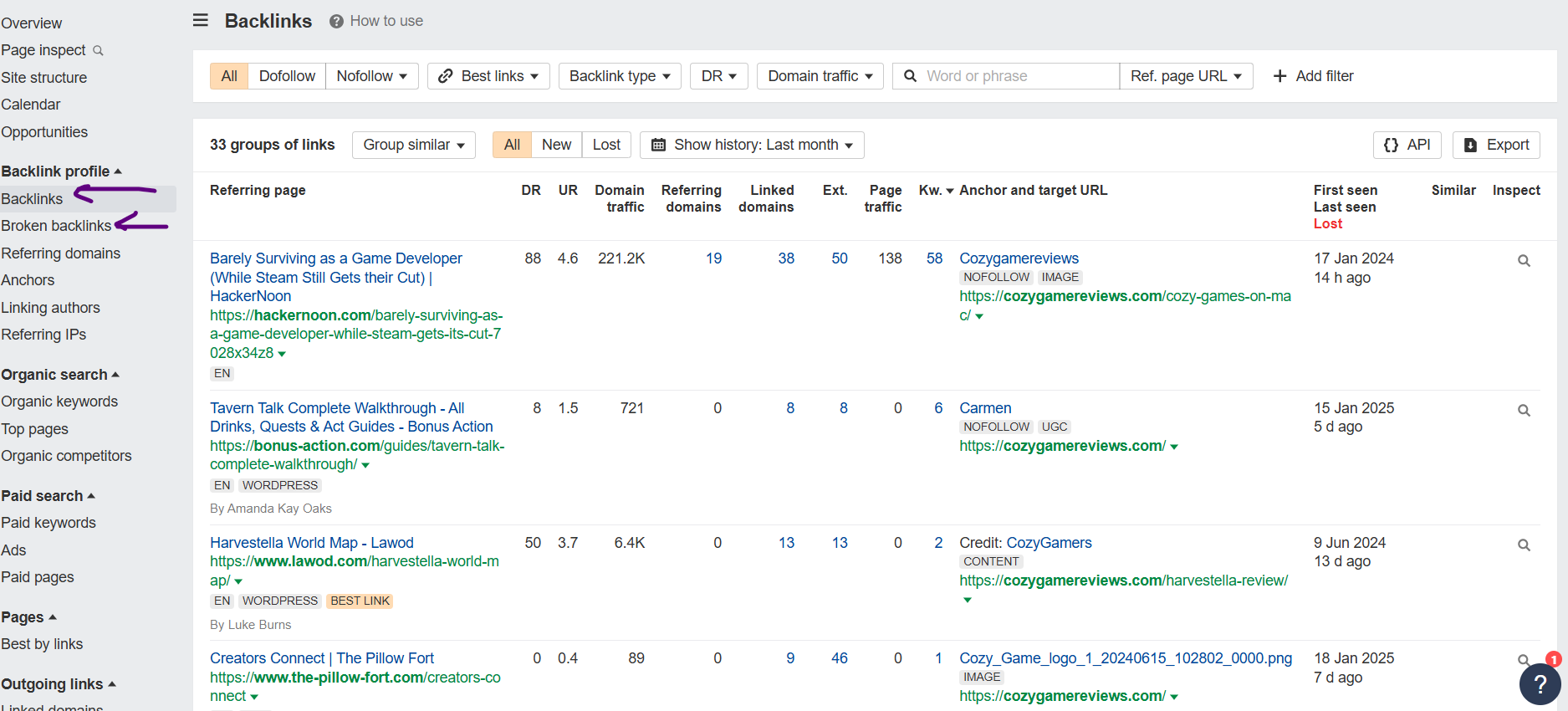Click the CozyGamers credit anchor link
This screenshot has height=711, width=1568.
tap(1050, 543)
